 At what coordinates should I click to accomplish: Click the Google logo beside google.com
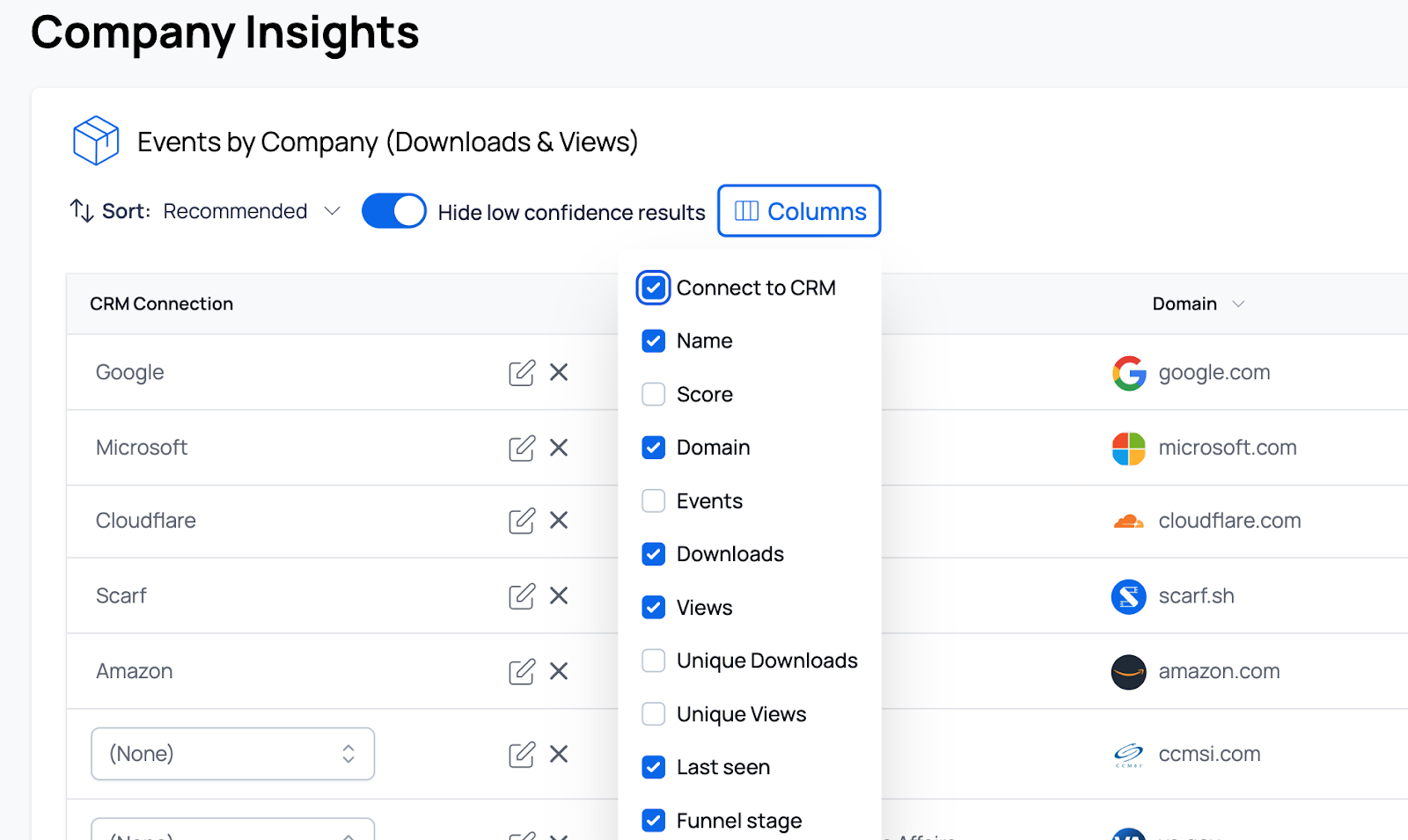click(1129, 373)
